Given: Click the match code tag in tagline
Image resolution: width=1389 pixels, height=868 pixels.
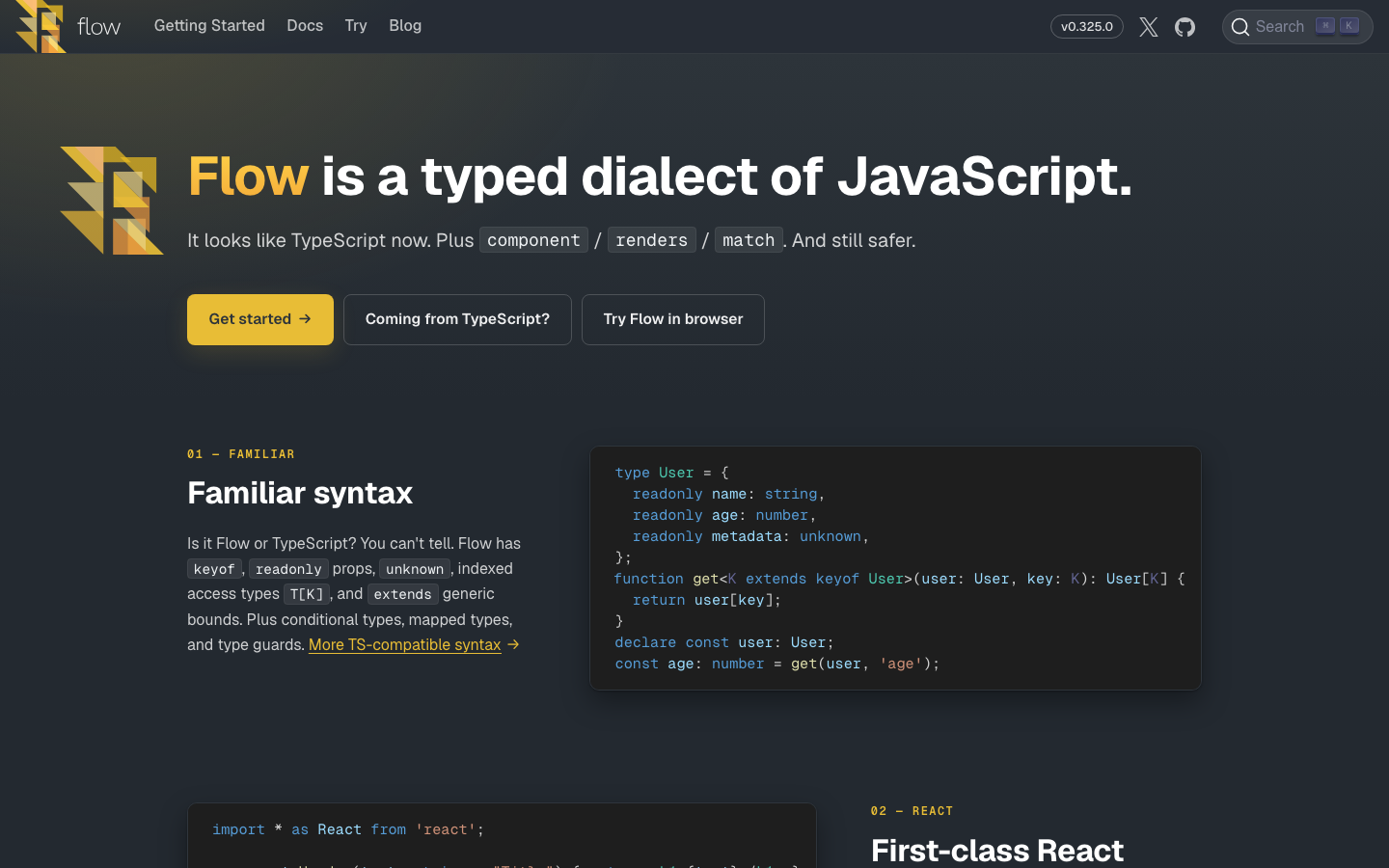Looking at the screenshot, I should coord(749,240).
